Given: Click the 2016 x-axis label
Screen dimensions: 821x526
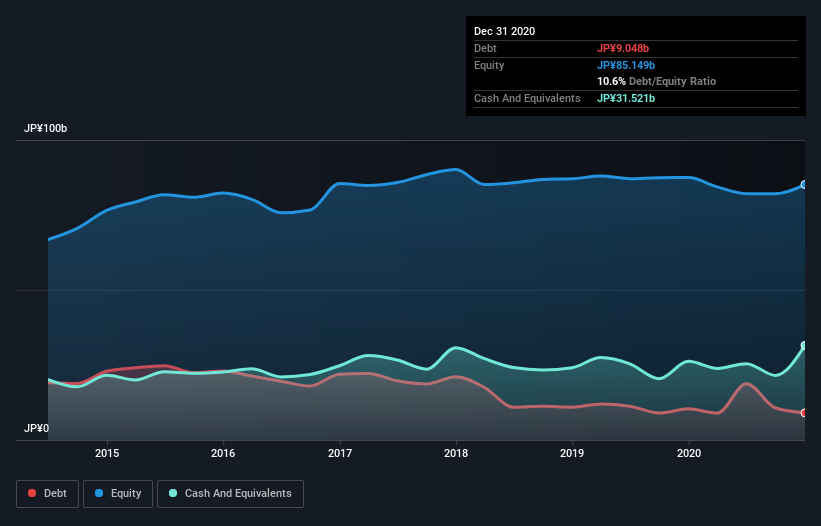Looking at the screenshot, I should pos(223,453).
